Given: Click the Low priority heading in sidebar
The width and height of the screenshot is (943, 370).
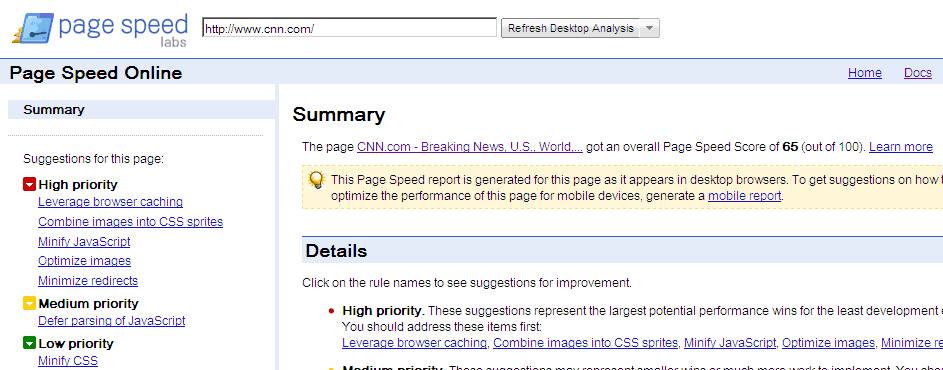Looking at the screenshot, I should coord(76,344).
